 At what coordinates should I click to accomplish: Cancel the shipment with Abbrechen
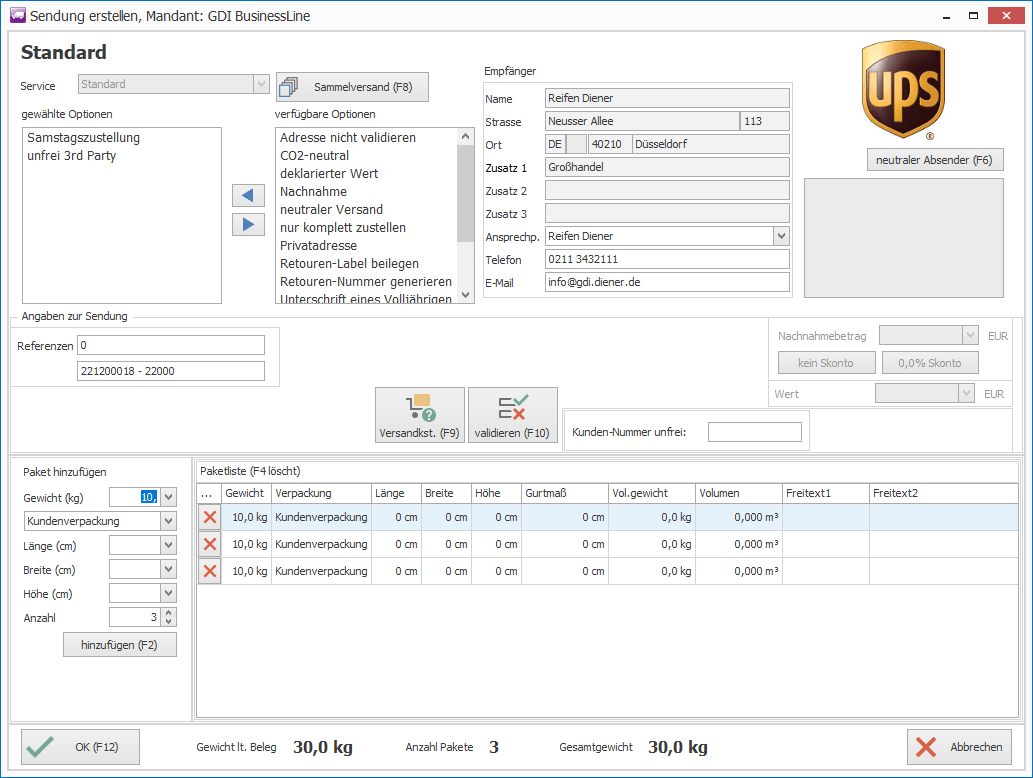pyautogui.click(x=959, y=747)
